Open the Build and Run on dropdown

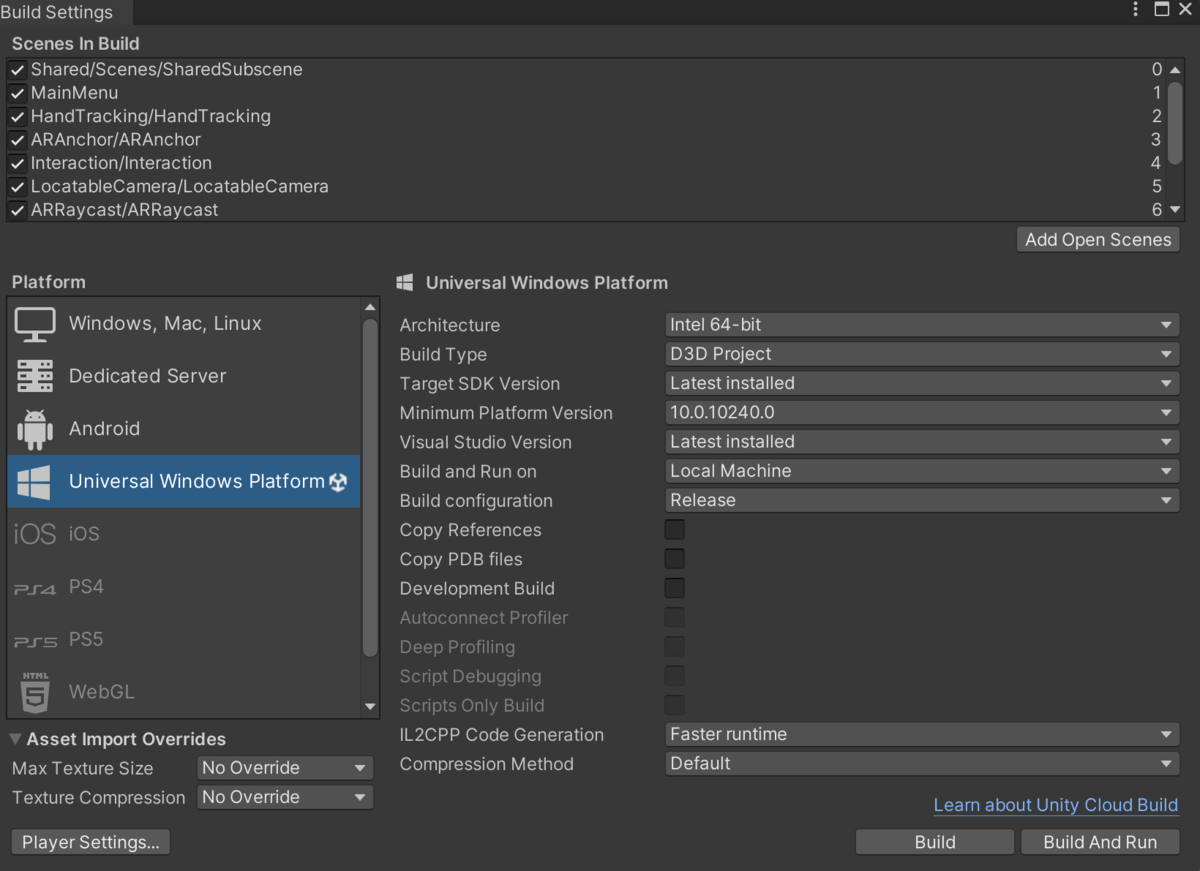922,471
